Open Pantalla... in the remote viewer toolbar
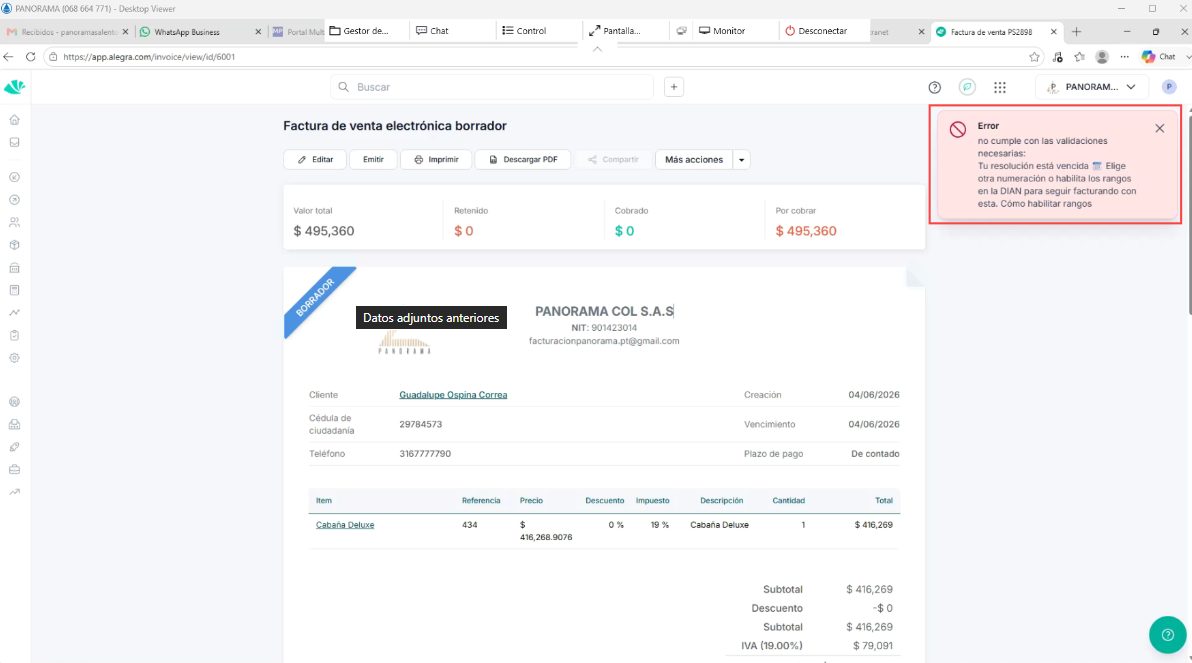The width and height of the screenshot is (1192, 663). (615, 30)
